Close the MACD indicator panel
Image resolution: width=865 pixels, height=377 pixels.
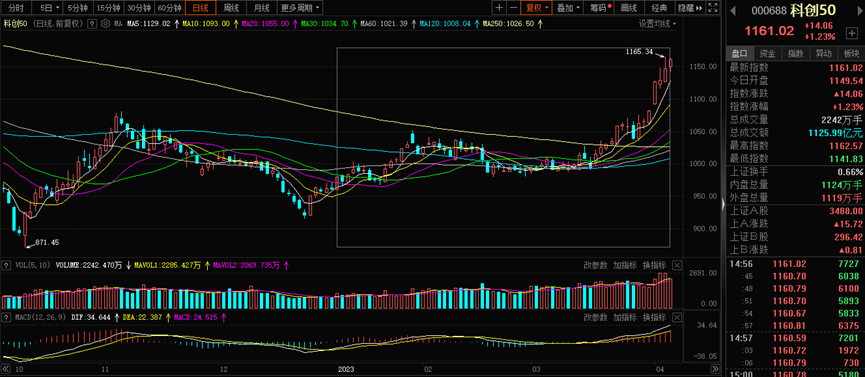coord(677,317)
